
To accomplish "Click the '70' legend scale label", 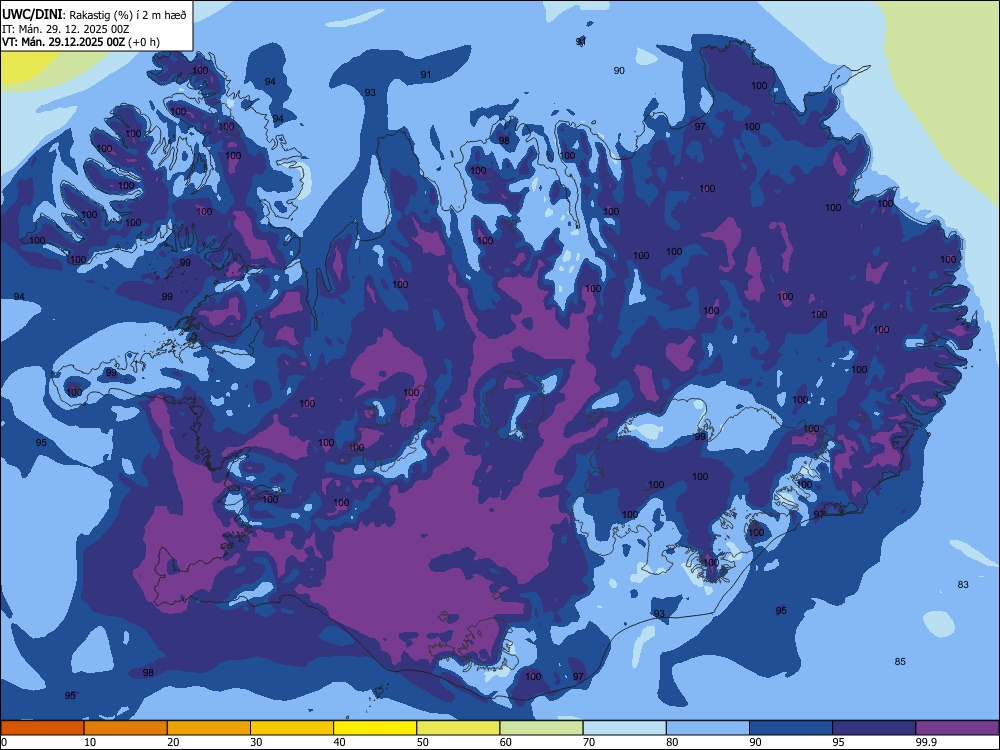I will (589, 742).
